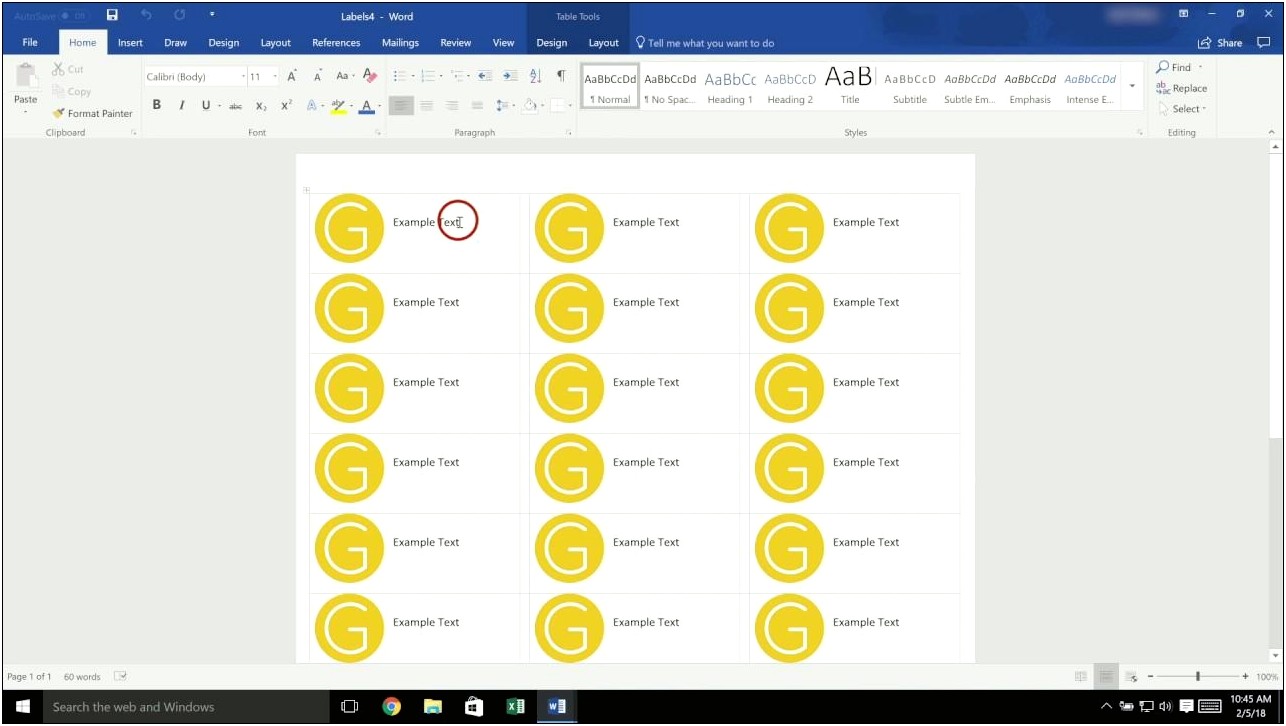
Task: Apply Subscript formatting
Action: coord(261,105)
